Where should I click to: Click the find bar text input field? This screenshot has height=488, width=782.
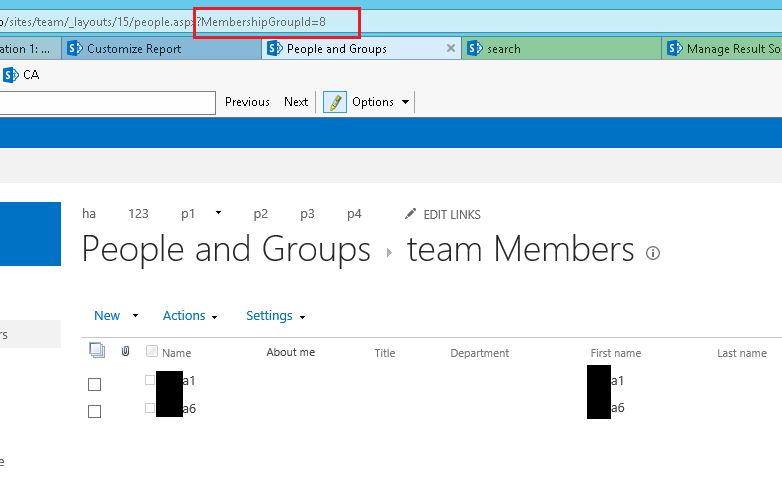[x=107, y=103]
